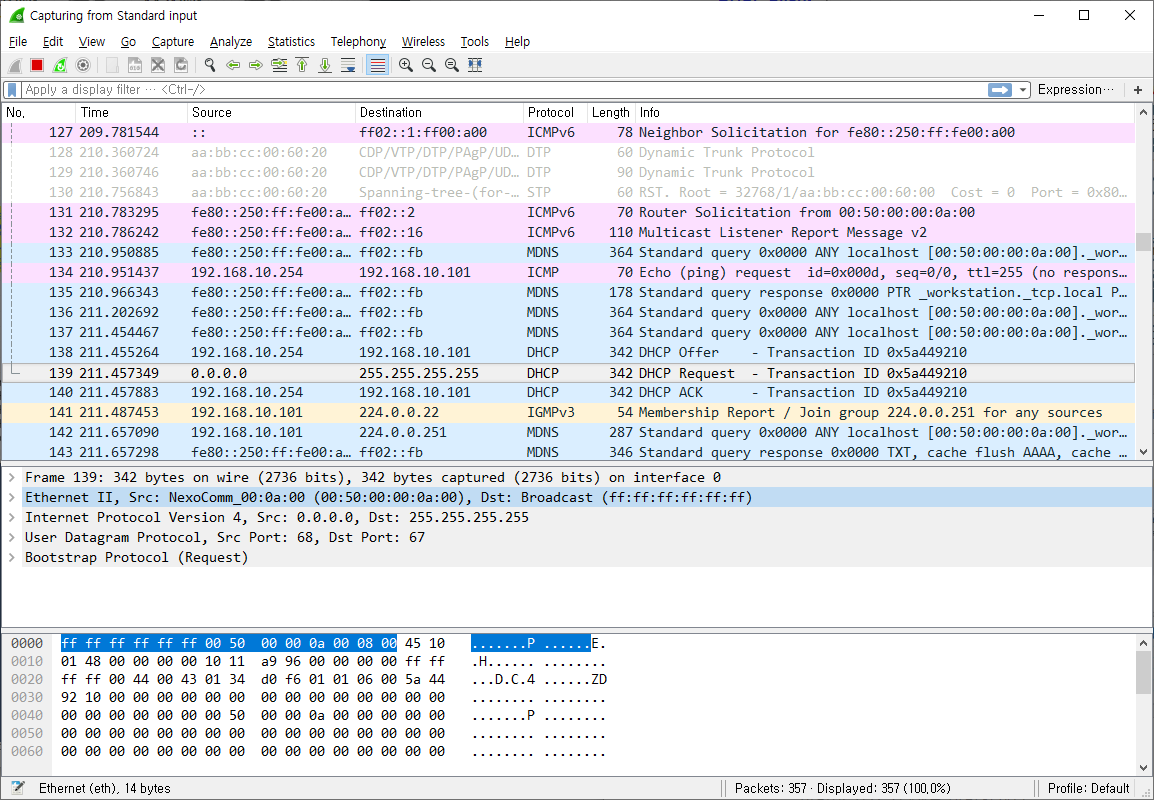Select packet 141 IGMPv3 Membership Report
This screenshot has height=800, width=1154.
point(568,412)
